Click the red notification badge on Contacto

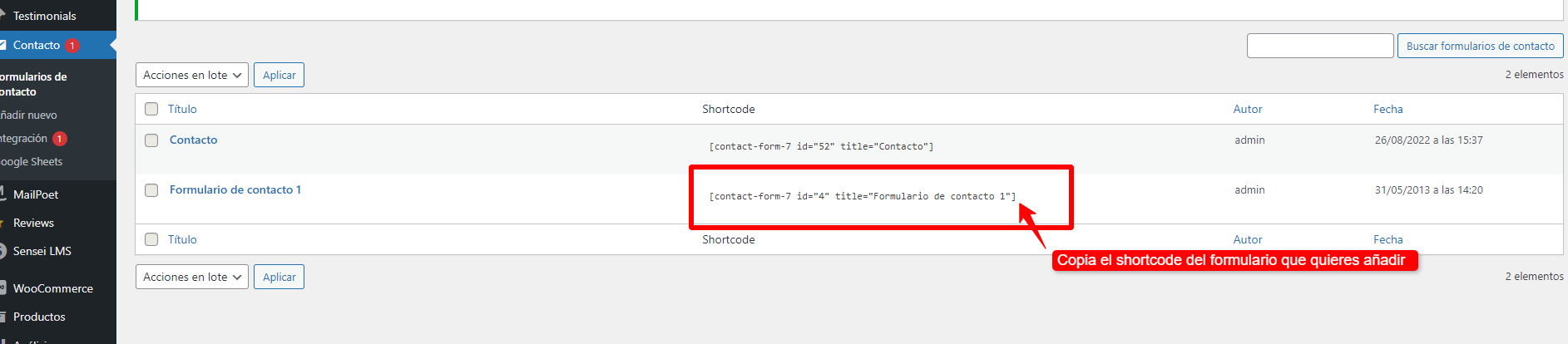pyautogui.click(x=72, y=45)
